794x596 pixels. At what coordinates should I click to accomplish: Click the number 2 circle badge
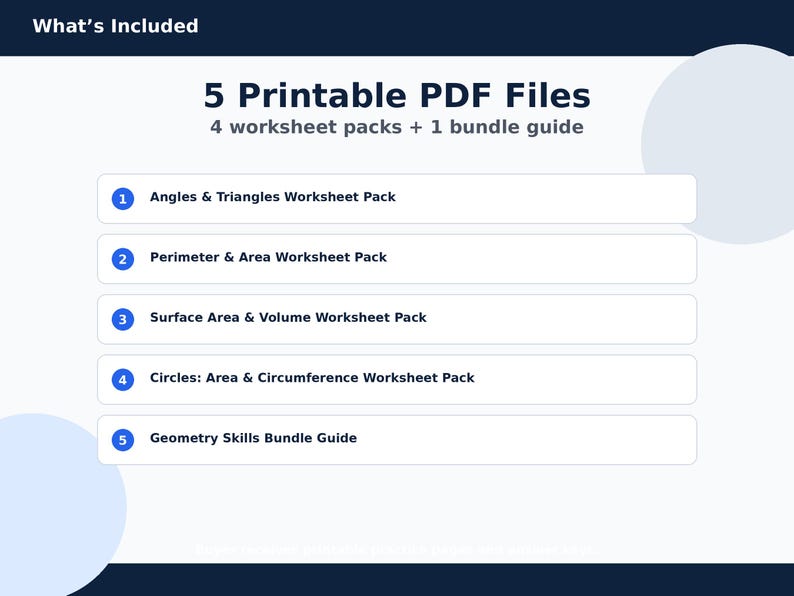(x=123, y=259)
